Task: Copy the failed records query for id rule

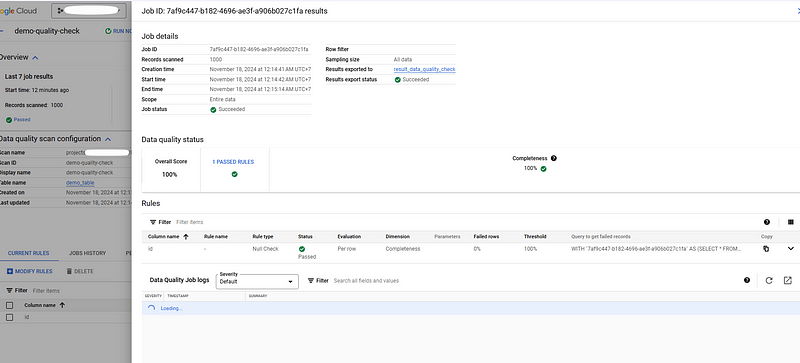Action: (x=766, y=249)
